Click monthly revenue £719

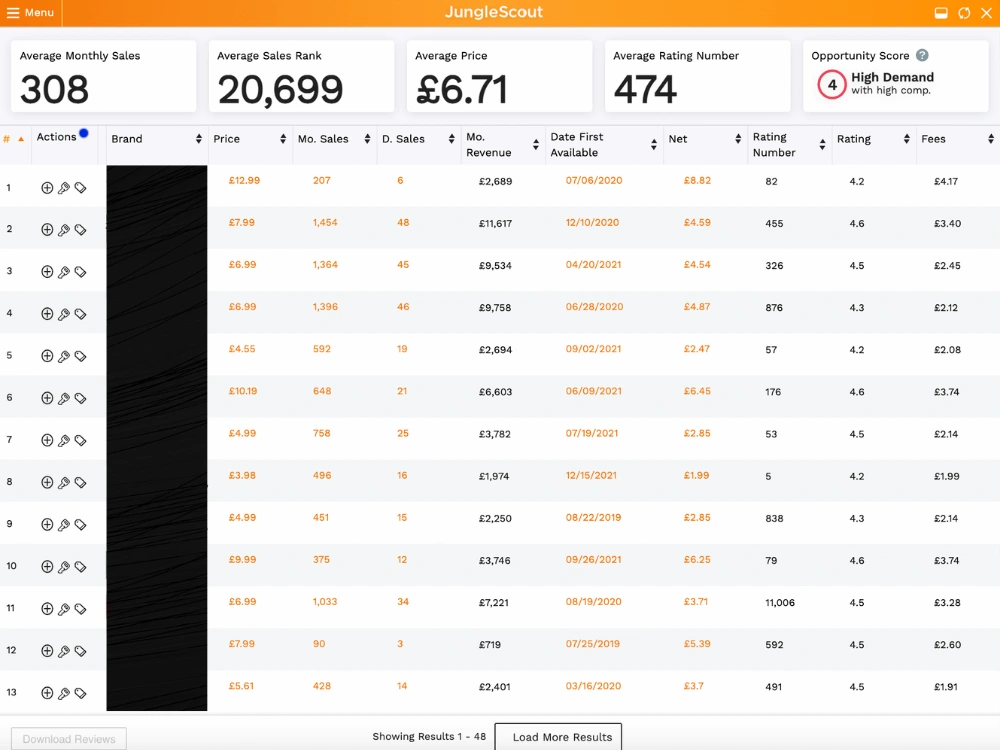pyautogui.click(x=490, y=645)
